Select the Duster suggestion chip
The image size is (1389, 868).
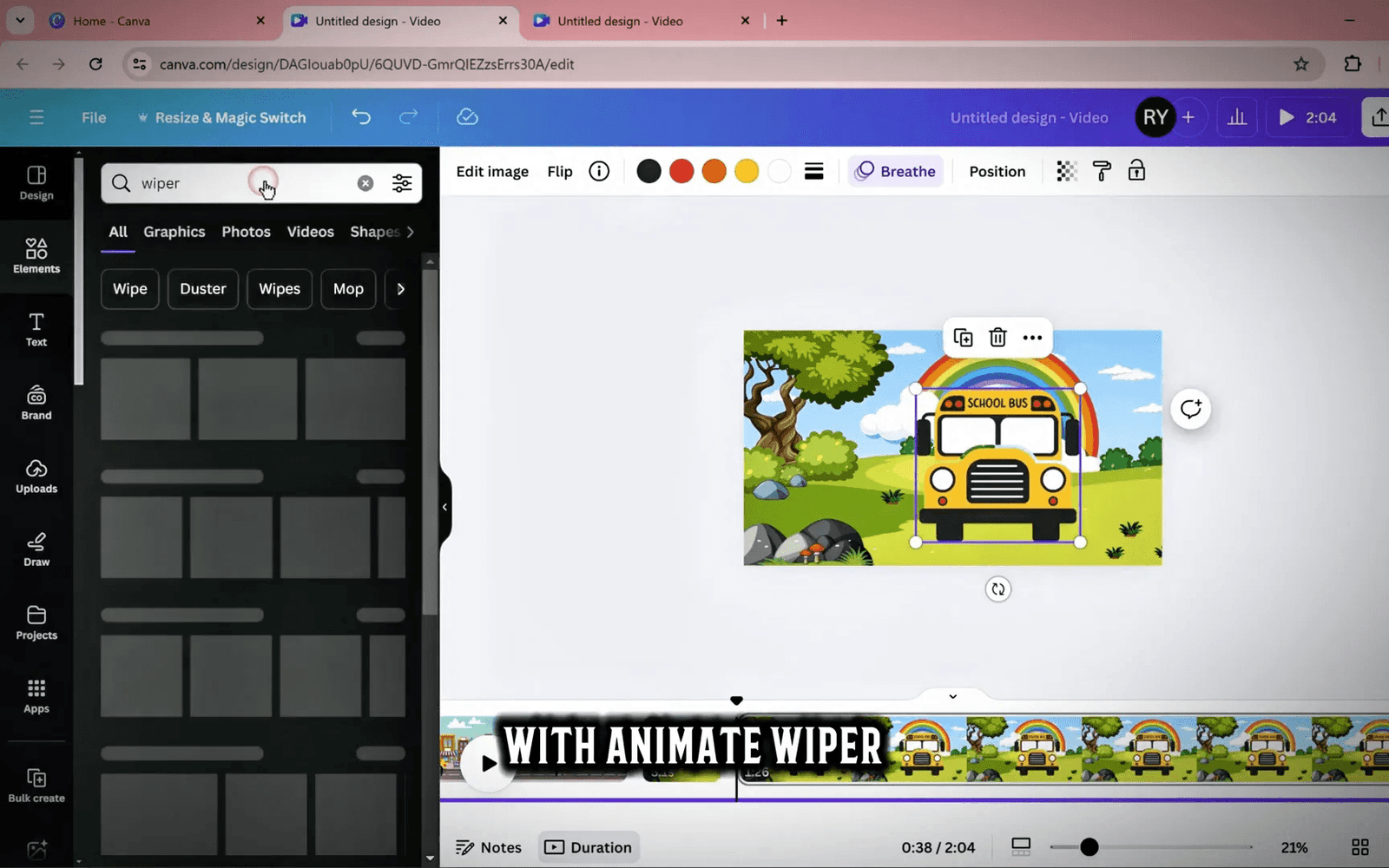pos(203,289)
